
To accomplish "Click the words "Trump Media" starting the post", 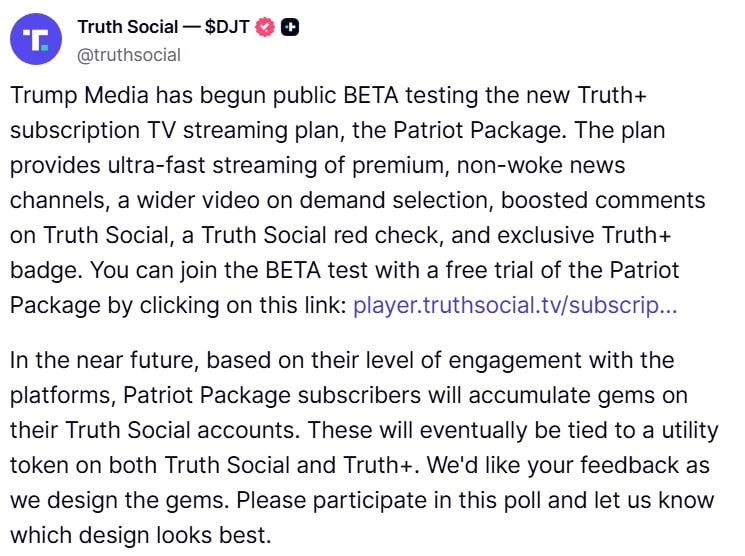I will coord(80,95).
